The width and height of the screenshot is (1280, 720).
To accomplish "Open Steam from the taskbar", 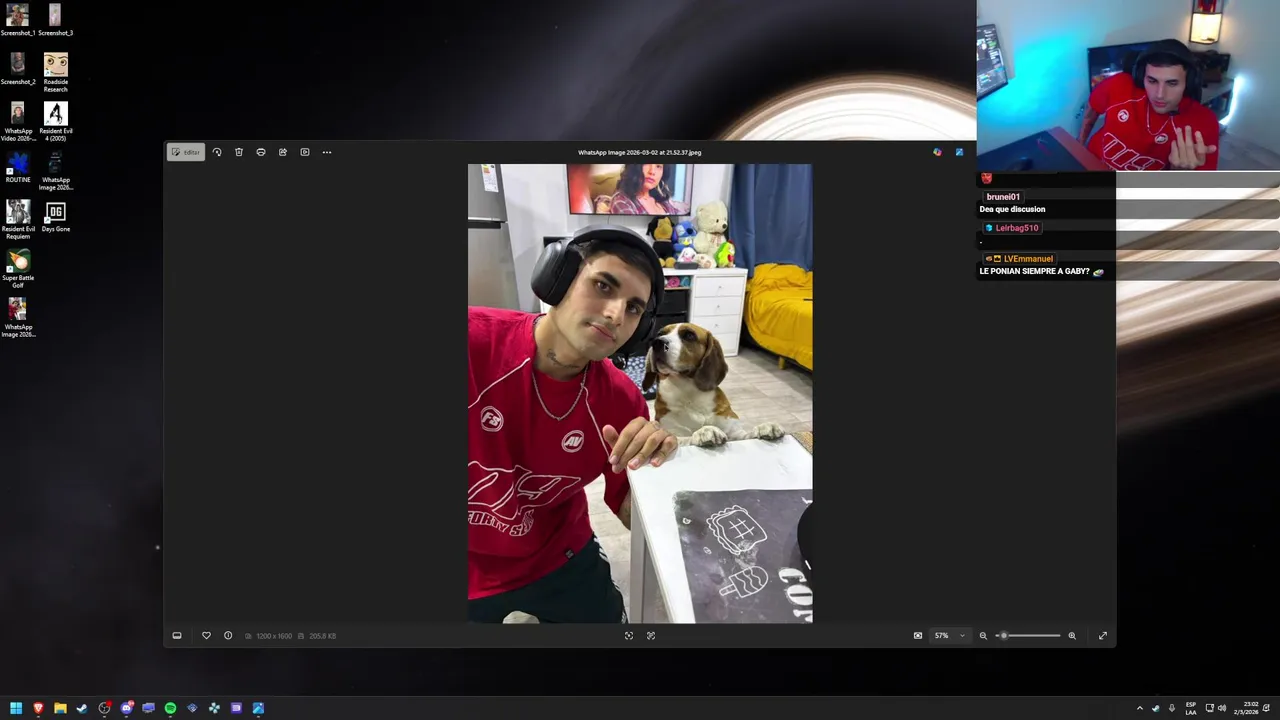I will (x=82, y=708).
